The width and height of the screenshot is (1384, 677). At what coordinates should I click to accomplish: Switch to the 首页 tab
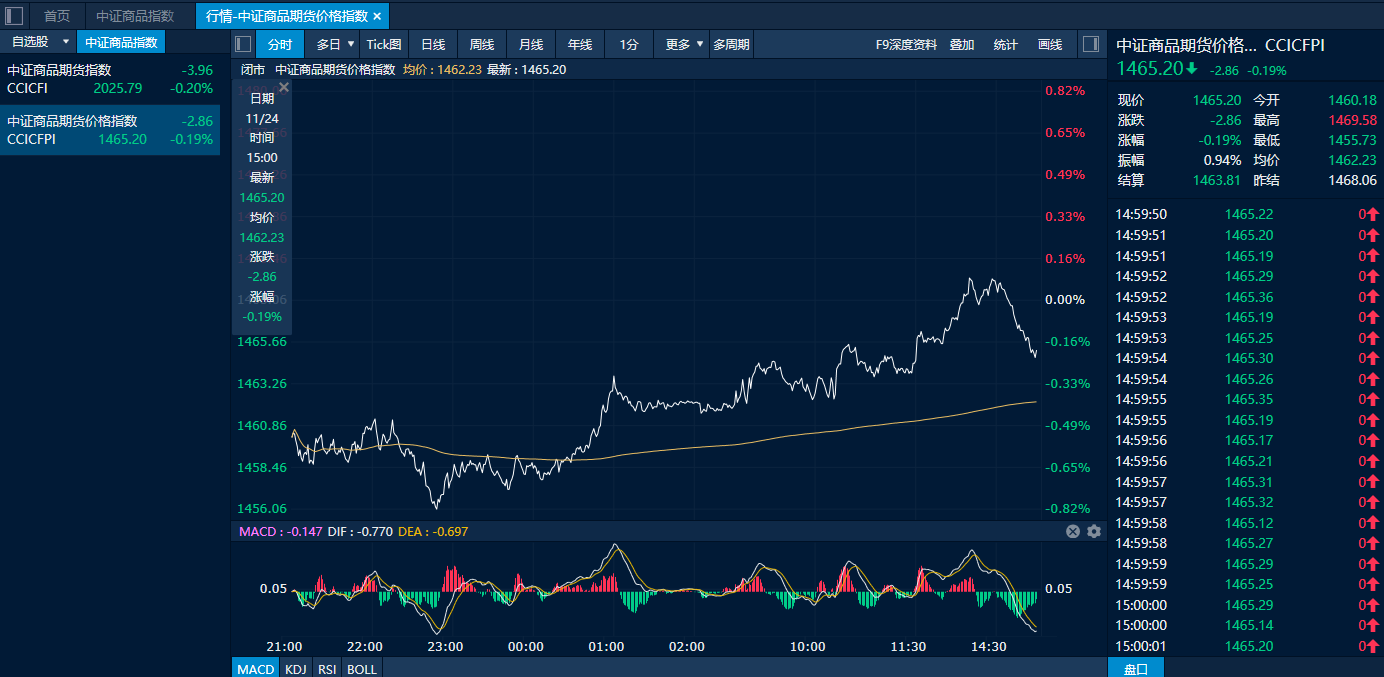(57, 16)
